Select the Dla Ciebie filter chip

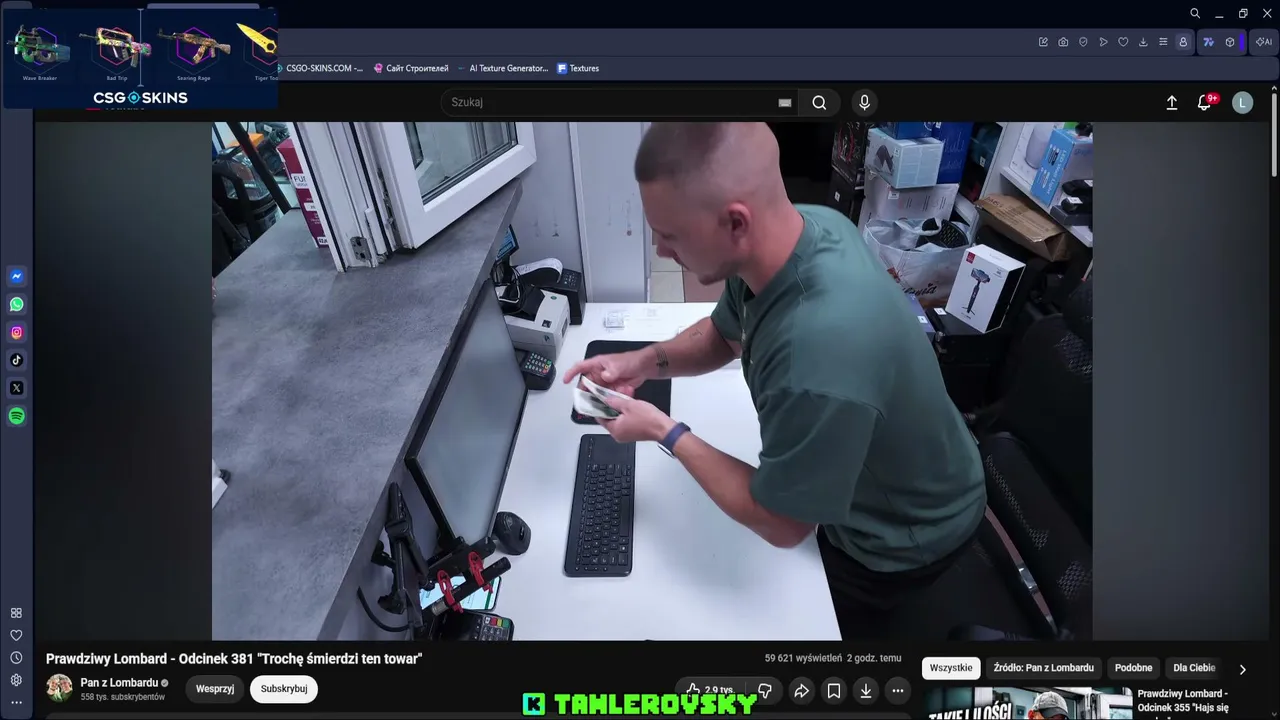point(1194,668)
